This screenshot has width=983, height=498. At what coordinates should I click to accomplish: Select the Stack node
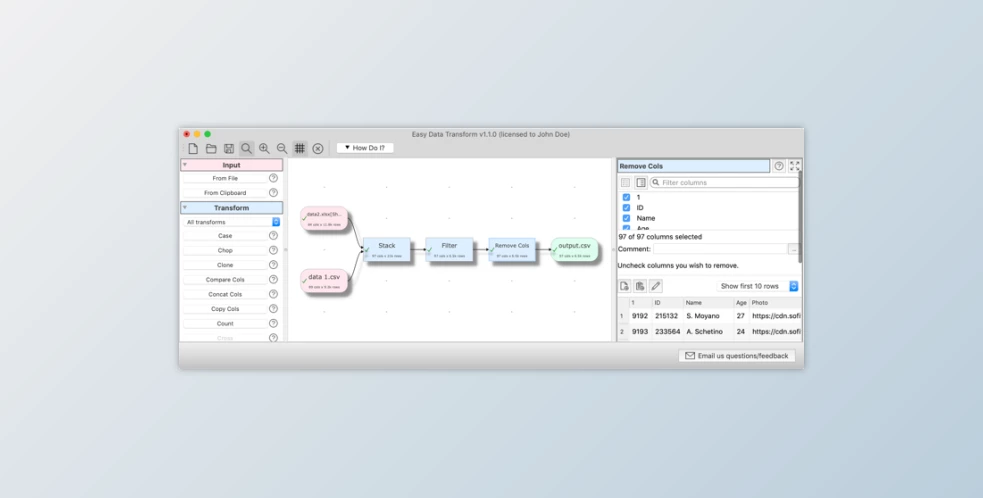coord(387,250)
